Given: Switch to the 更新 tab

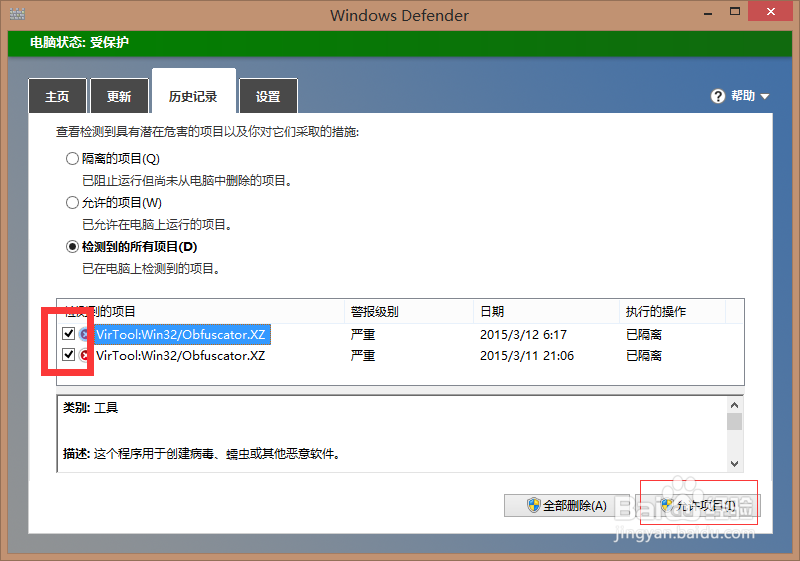Looking at the screenshot, I should pos(119,96).
